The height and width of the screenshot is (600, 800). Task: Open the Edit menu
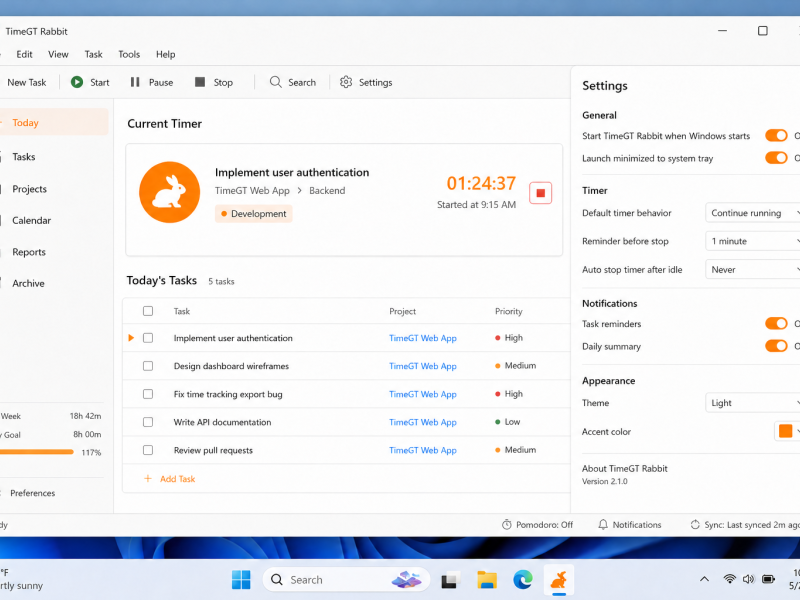tap(24, 54)
